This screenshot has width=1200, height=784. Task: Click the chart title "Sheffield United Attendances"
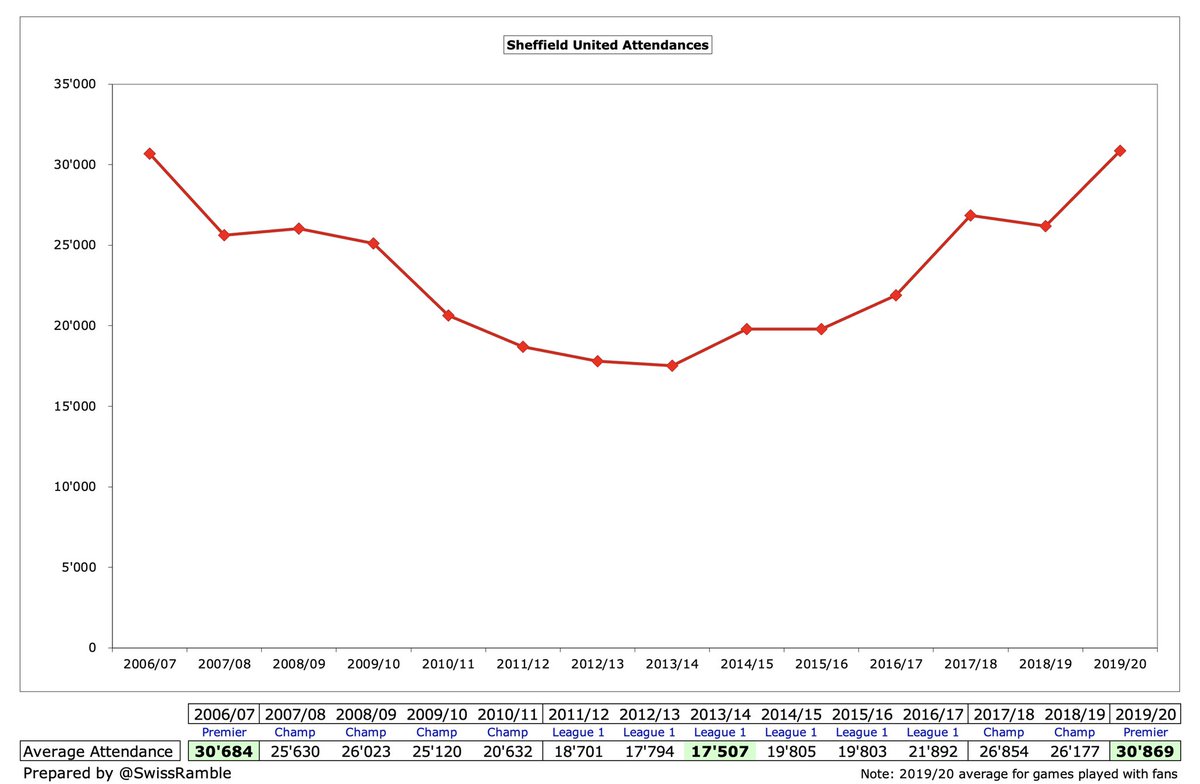pyautogui.click(x=608, y=45)
